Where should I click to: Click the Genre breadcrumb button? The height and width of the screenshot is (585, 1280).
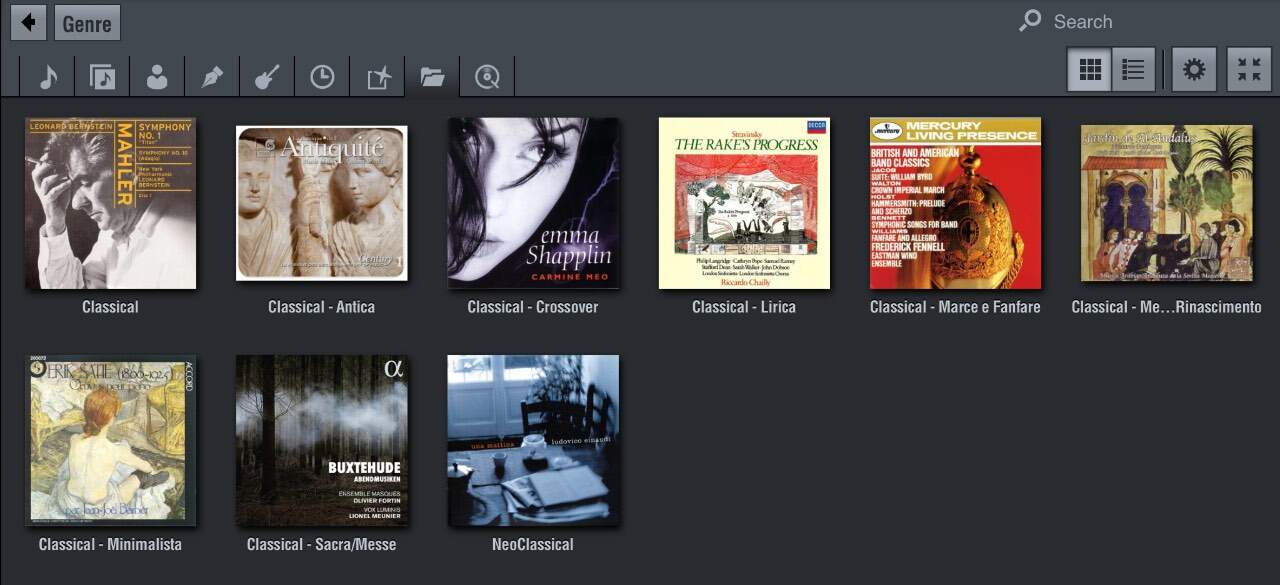pos(87,23)
